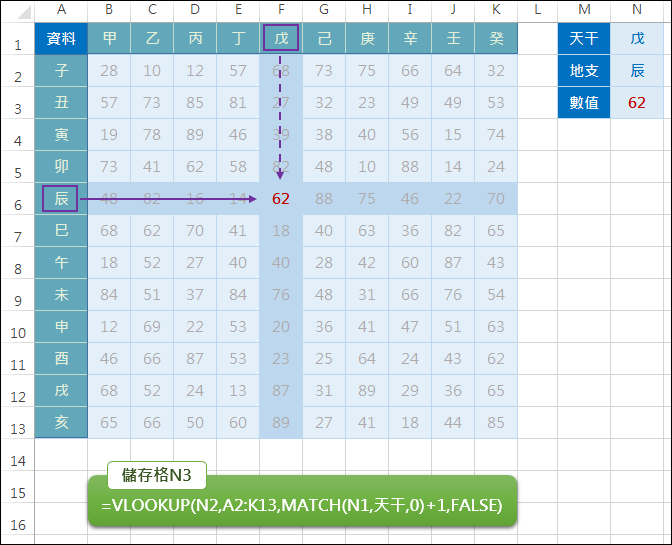Select column A header
672x545 pixels.
click(61, 10)
